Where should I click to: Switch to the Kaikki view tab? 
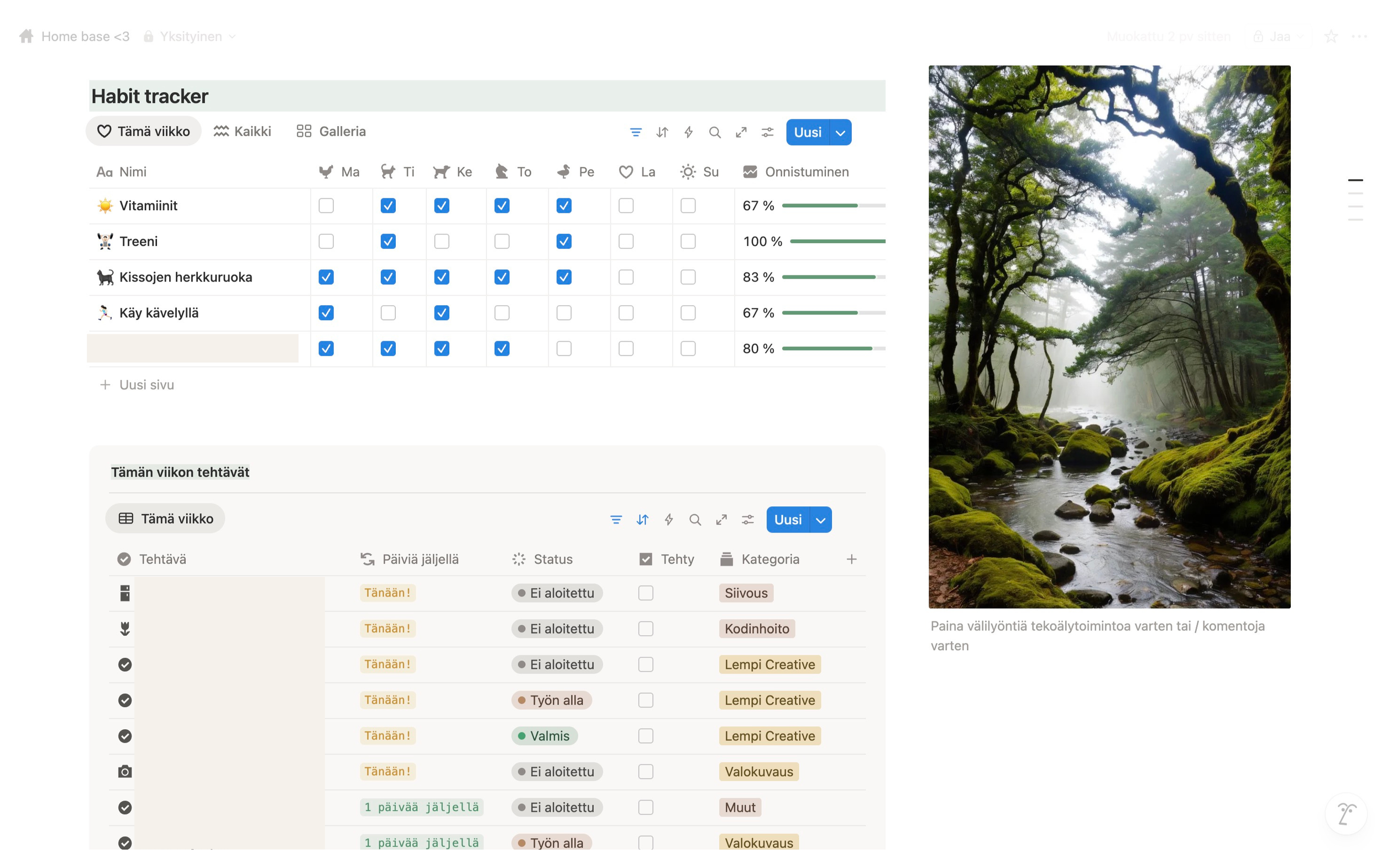[242, 132]
